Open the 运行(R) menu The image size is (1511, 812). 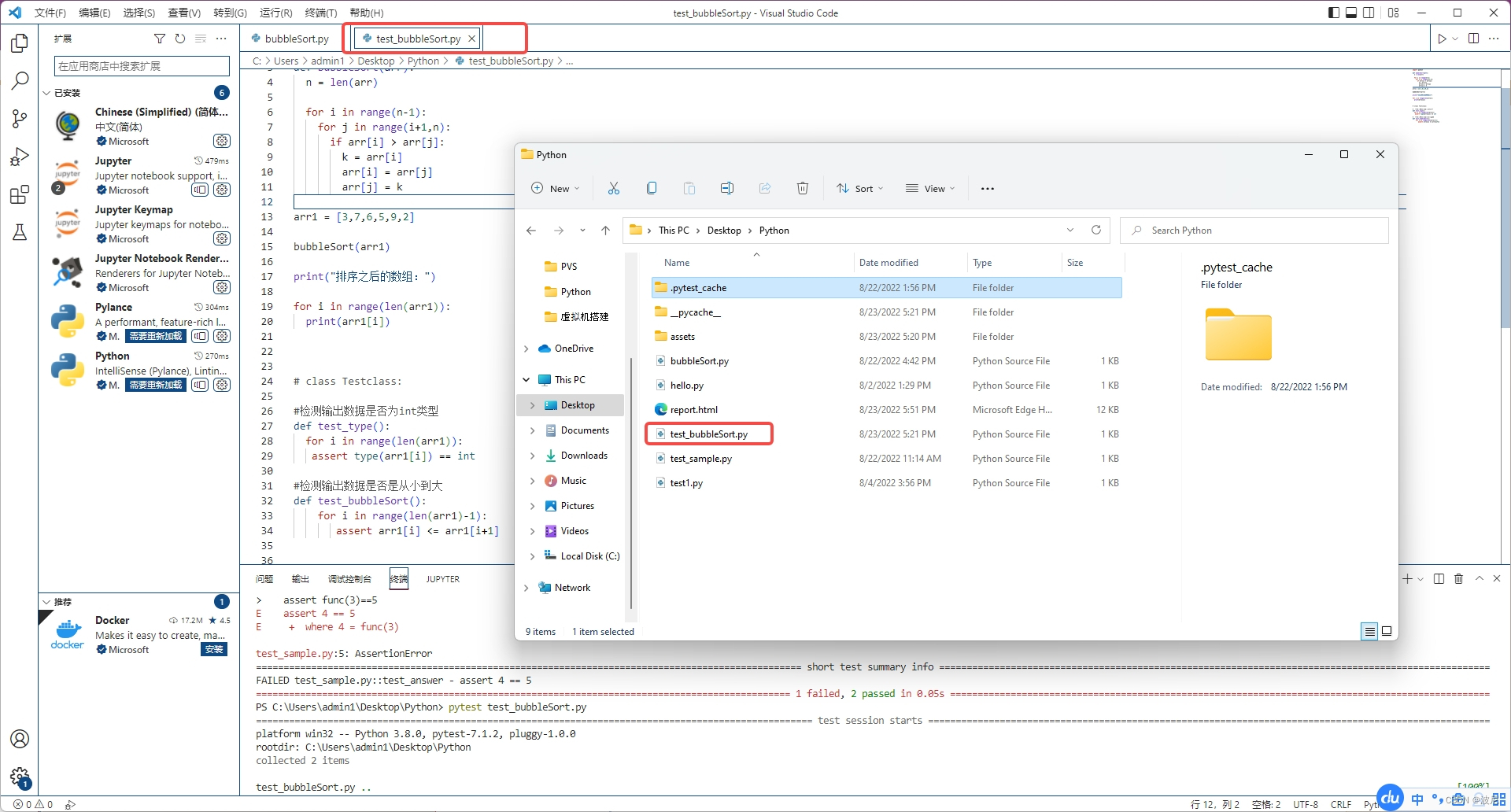[275, 13]
